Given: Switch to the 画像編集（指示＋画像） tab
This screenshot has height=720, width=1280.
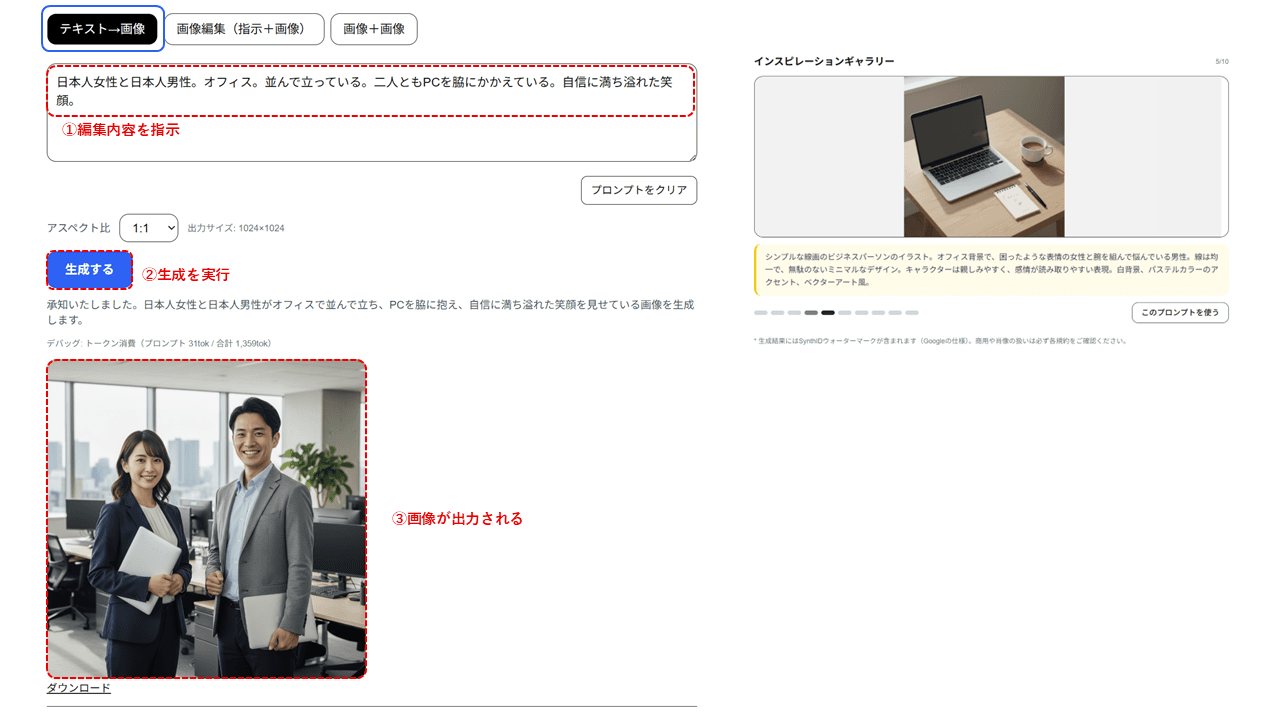Looking at the screenshot, I should (245, 28).
